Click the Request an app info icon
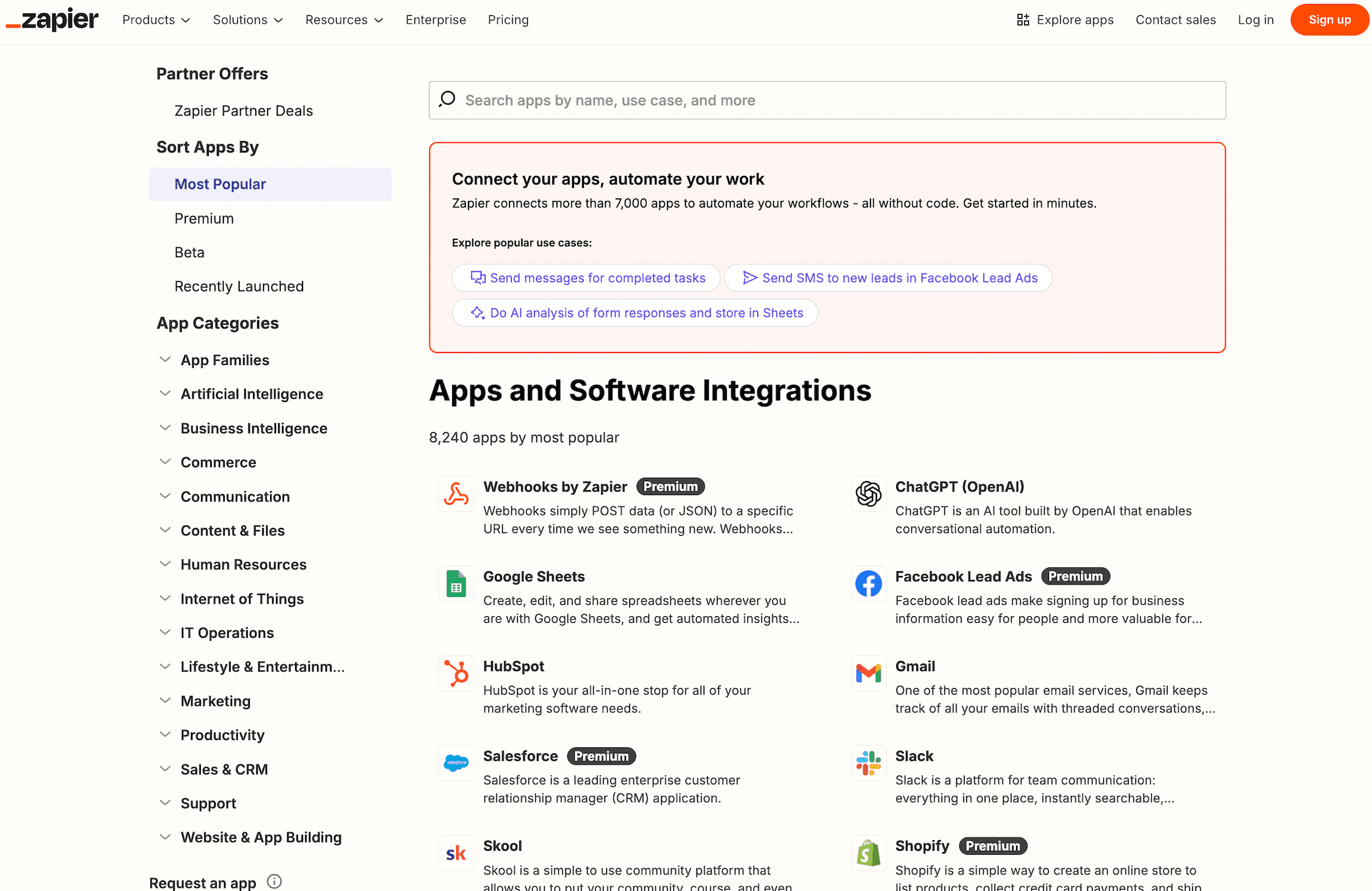 [274, 882]
